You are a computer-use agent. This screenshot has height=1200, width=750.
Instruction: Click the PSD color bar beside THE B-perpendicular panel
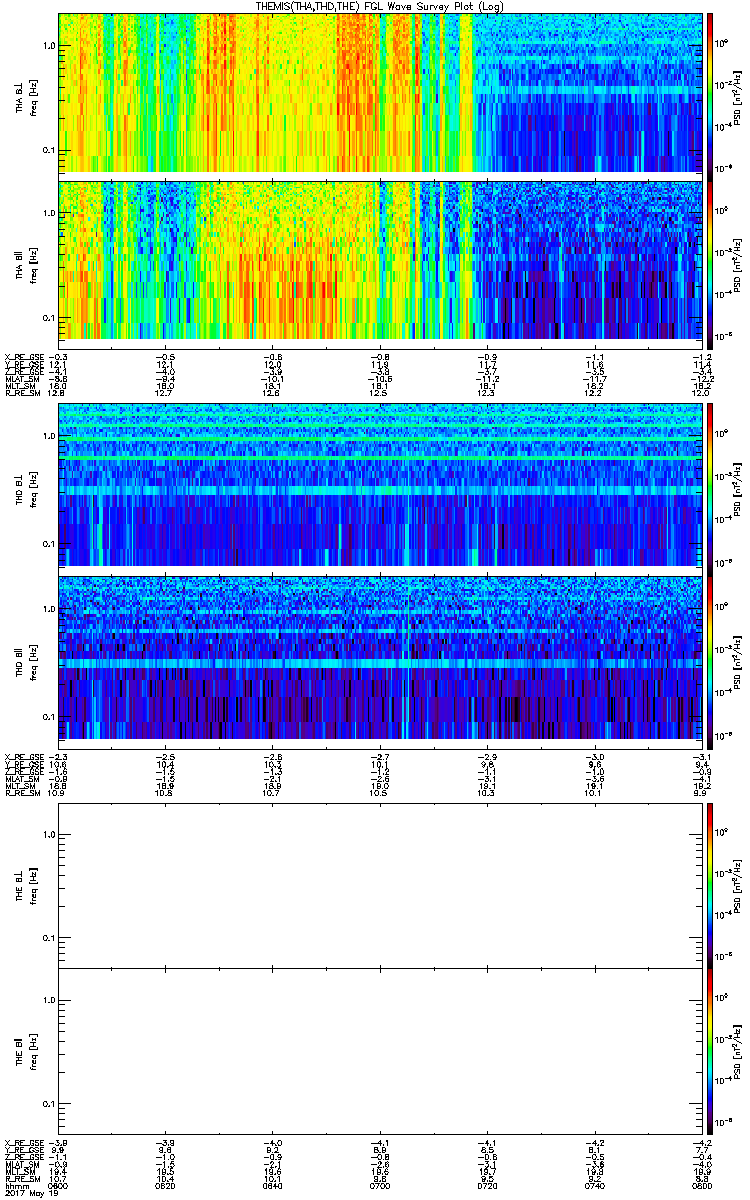(x=710, y=885)
